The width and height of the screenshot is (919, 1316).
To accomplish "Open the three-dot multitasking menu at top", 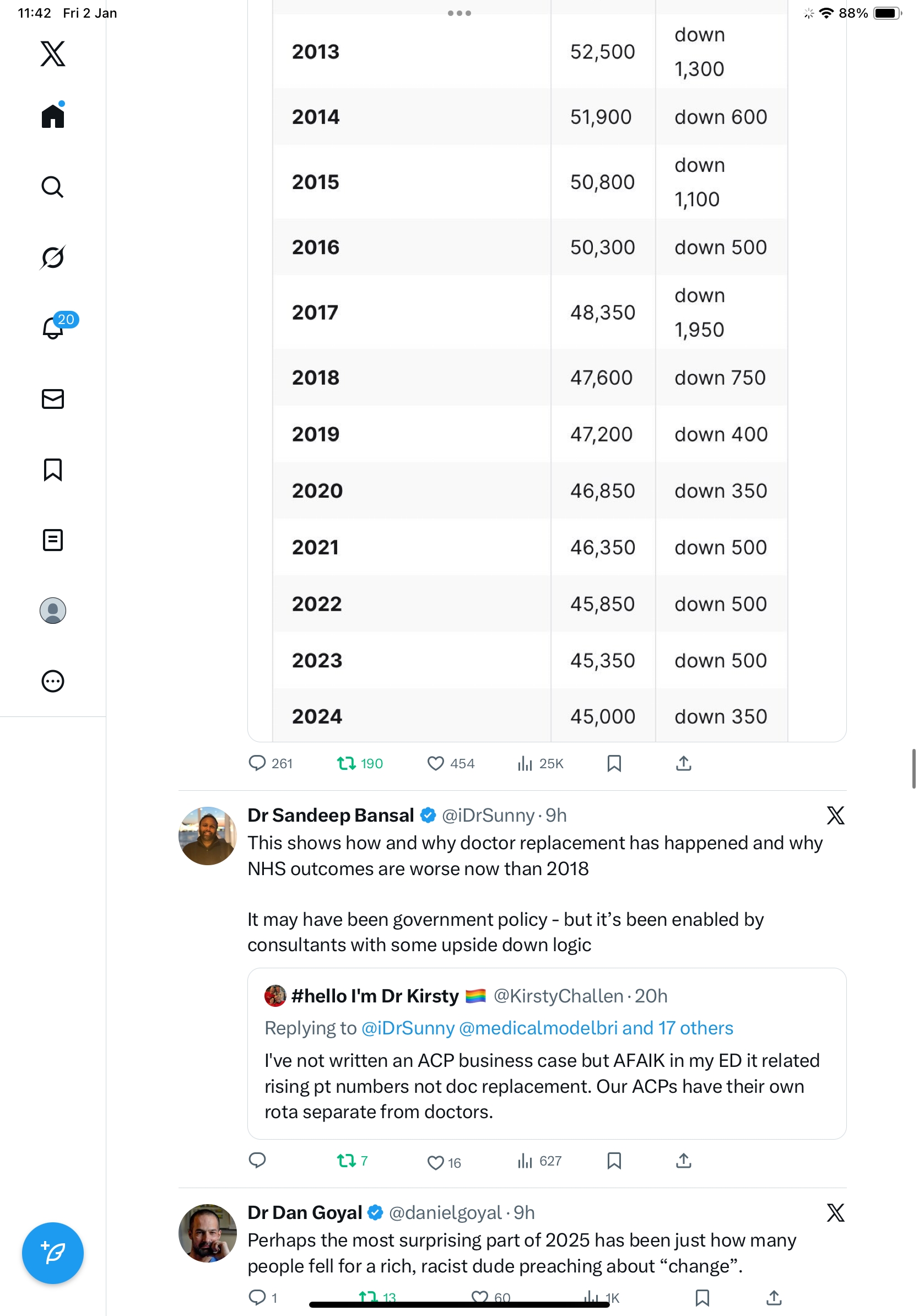I will (x=459, y=13).
